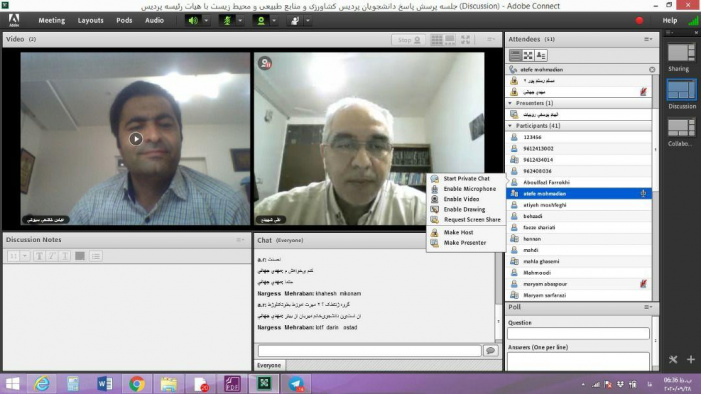Toggle the webcam icon in toolbar

pyautogui.click(x=261, y=21)
